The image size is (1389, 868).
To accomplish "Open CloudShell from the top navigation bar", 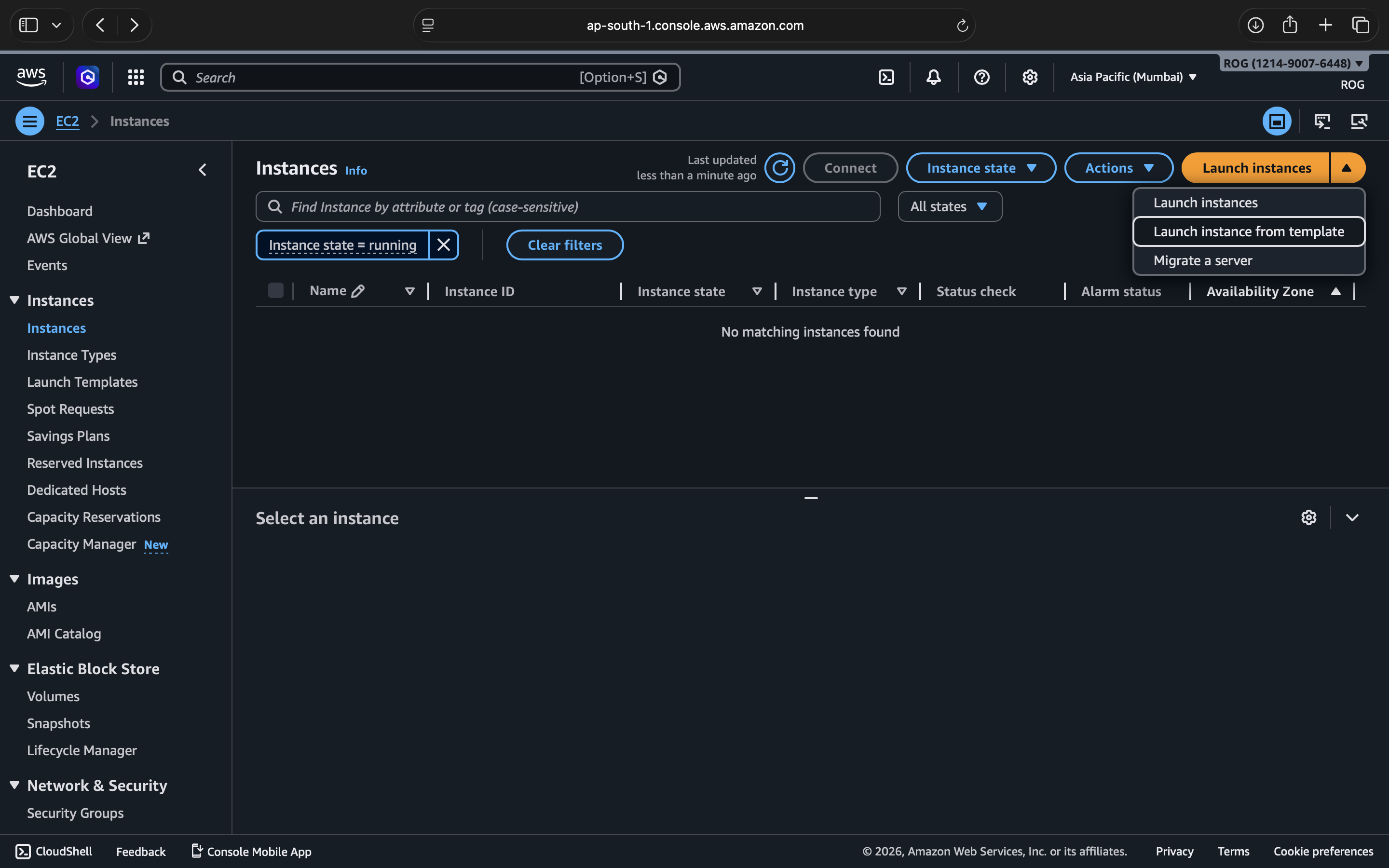I will click(886, 77).
